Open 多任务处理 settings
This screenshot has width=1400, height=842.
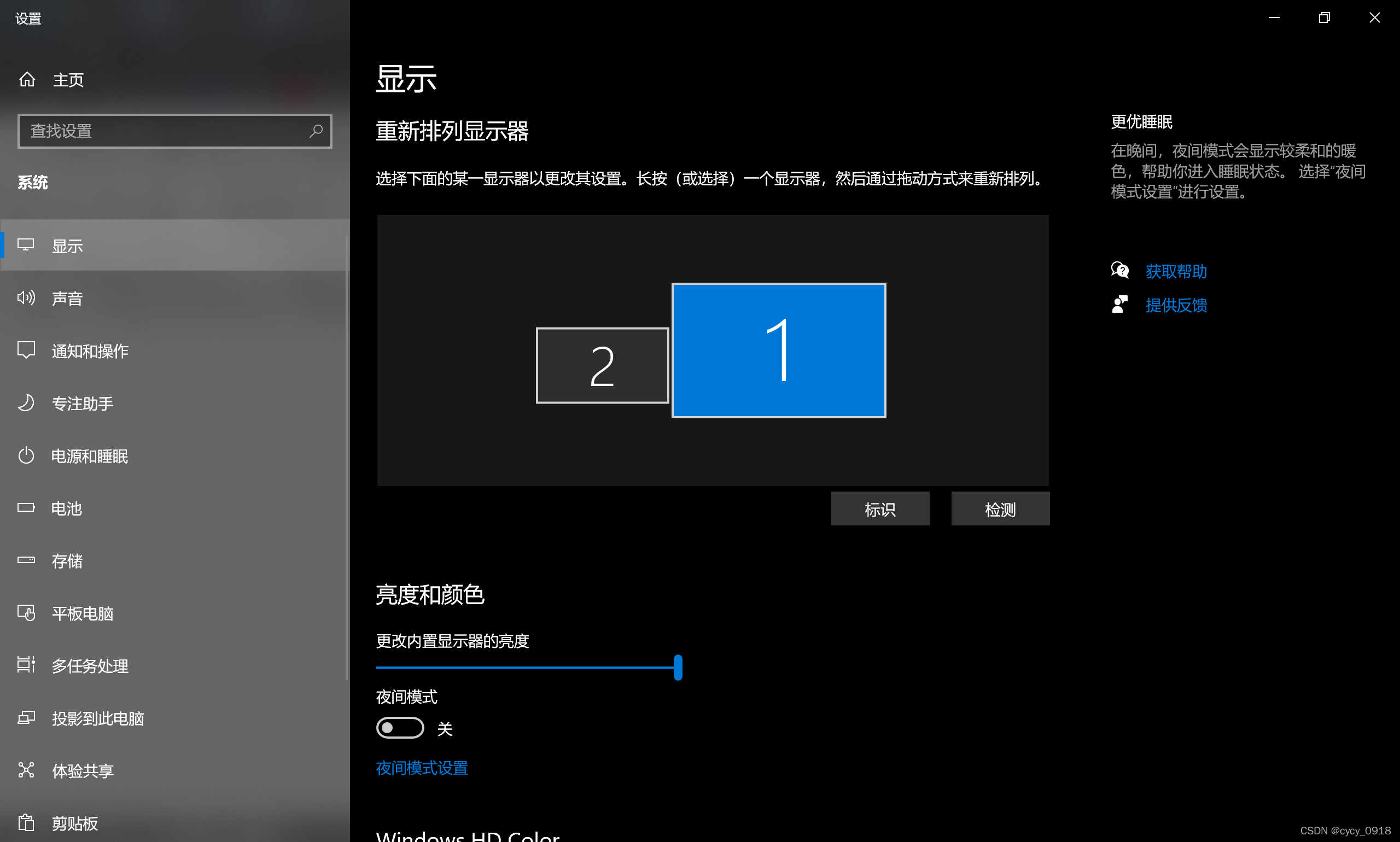click(175, 665)
